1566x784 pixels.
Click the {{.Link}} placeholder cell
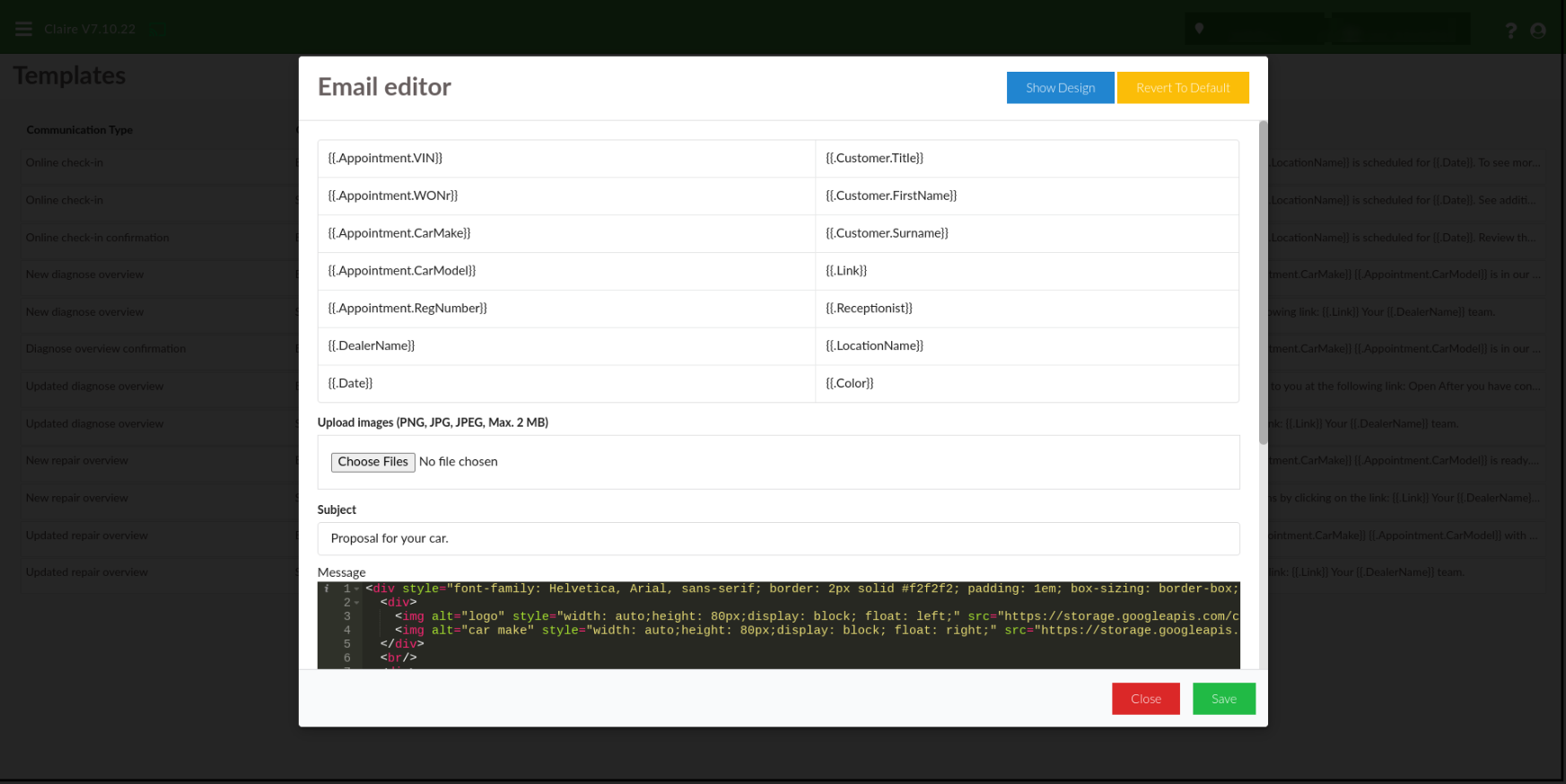click(1026, 271)
